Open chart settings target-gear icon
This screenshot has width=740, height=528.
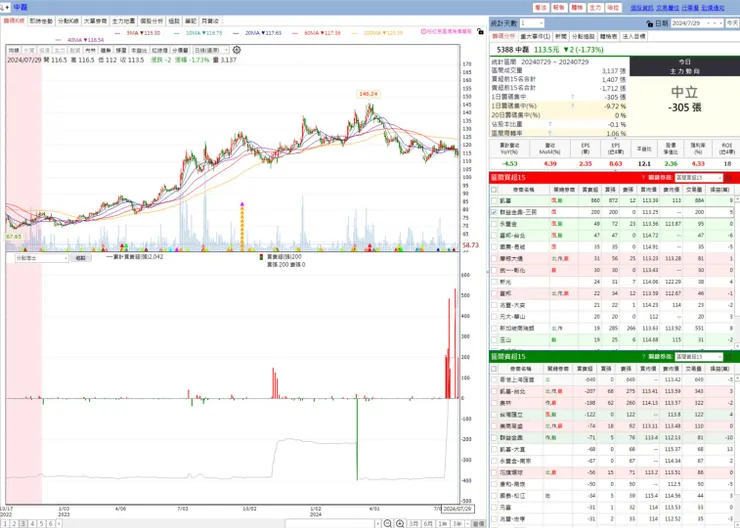point(237,50)
